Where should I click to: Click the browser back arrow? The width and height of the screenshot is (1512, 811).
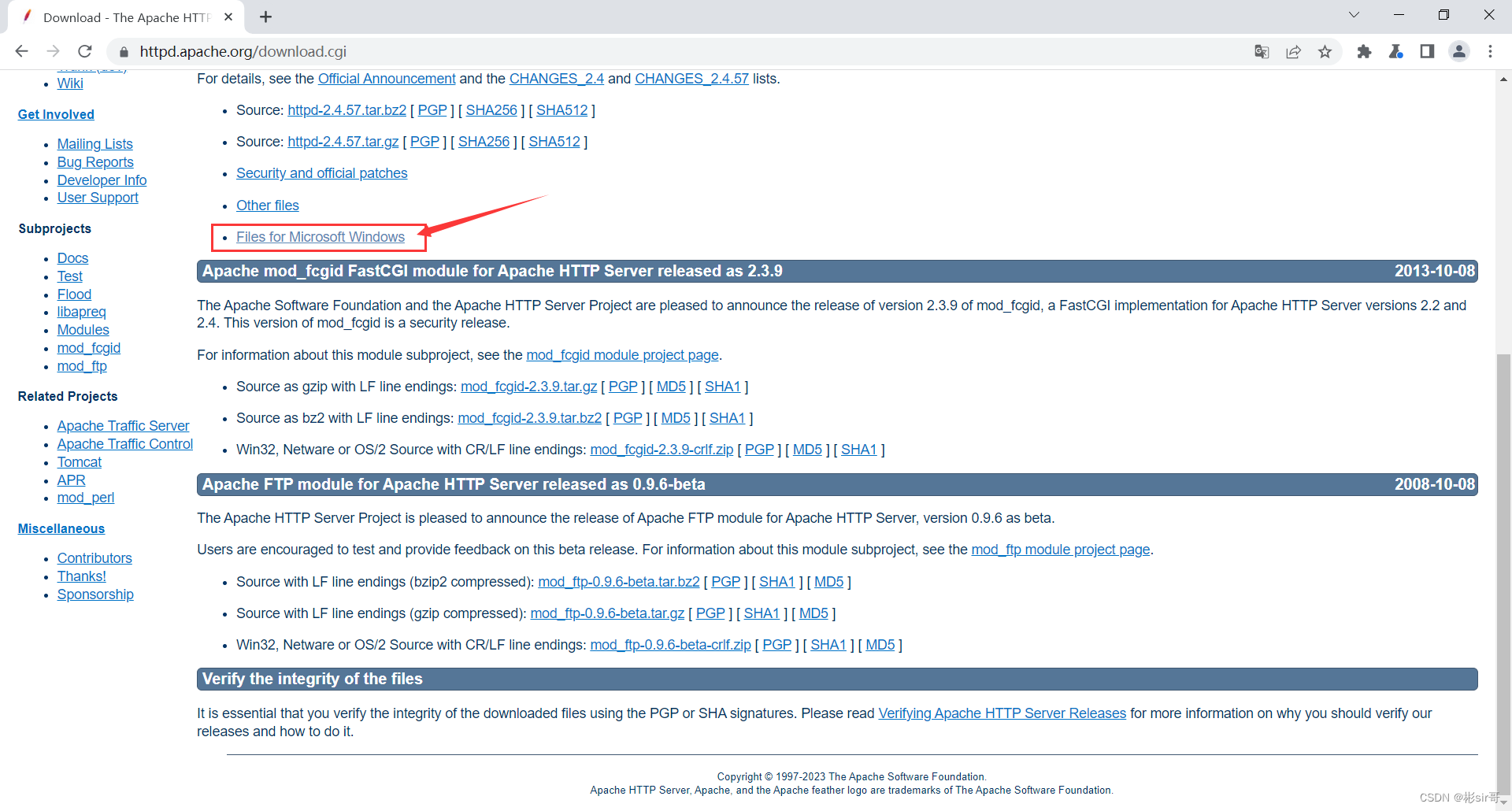21,51
